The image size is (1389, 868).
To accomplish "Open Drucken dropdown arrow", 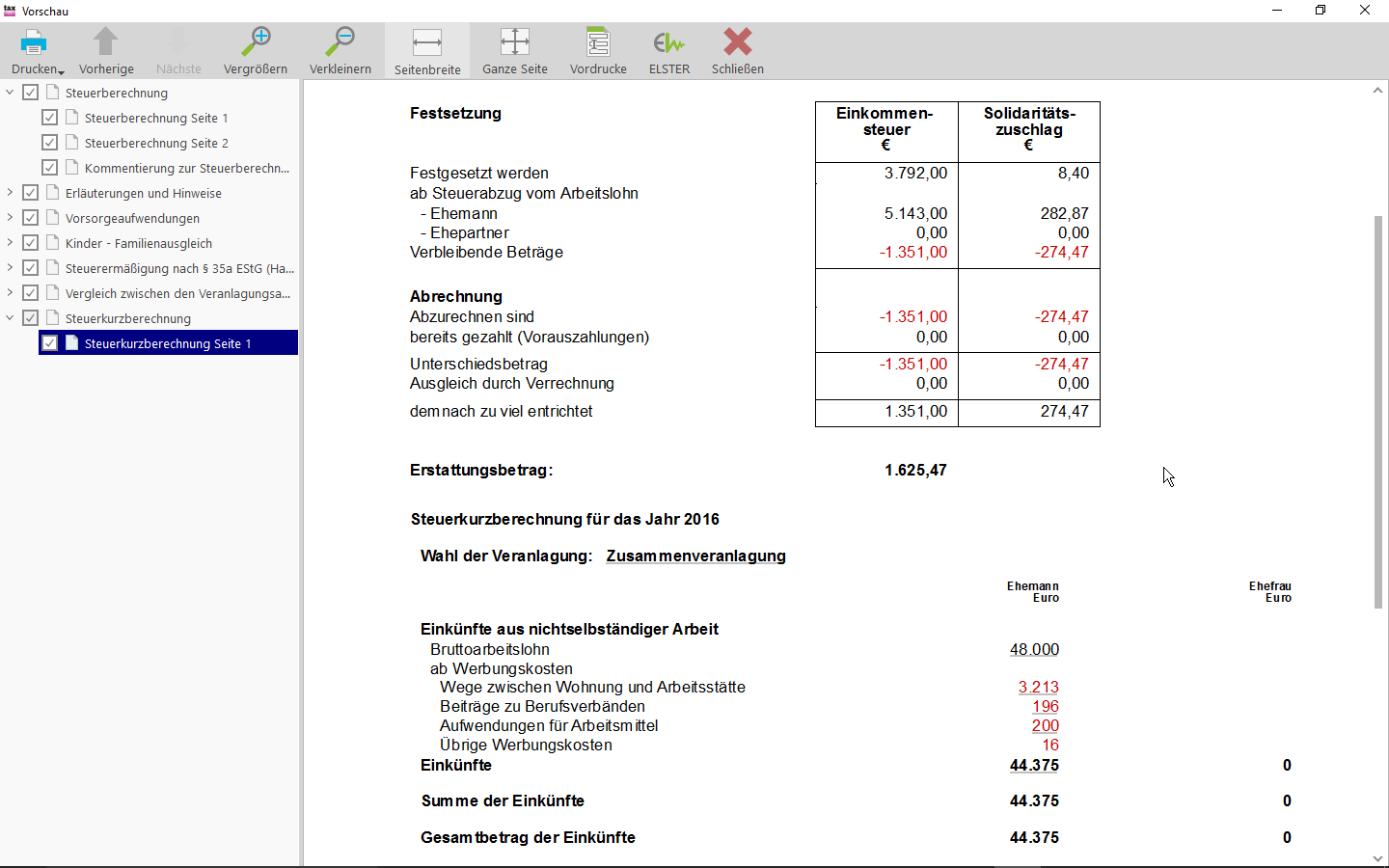I will tap(62, 71).
